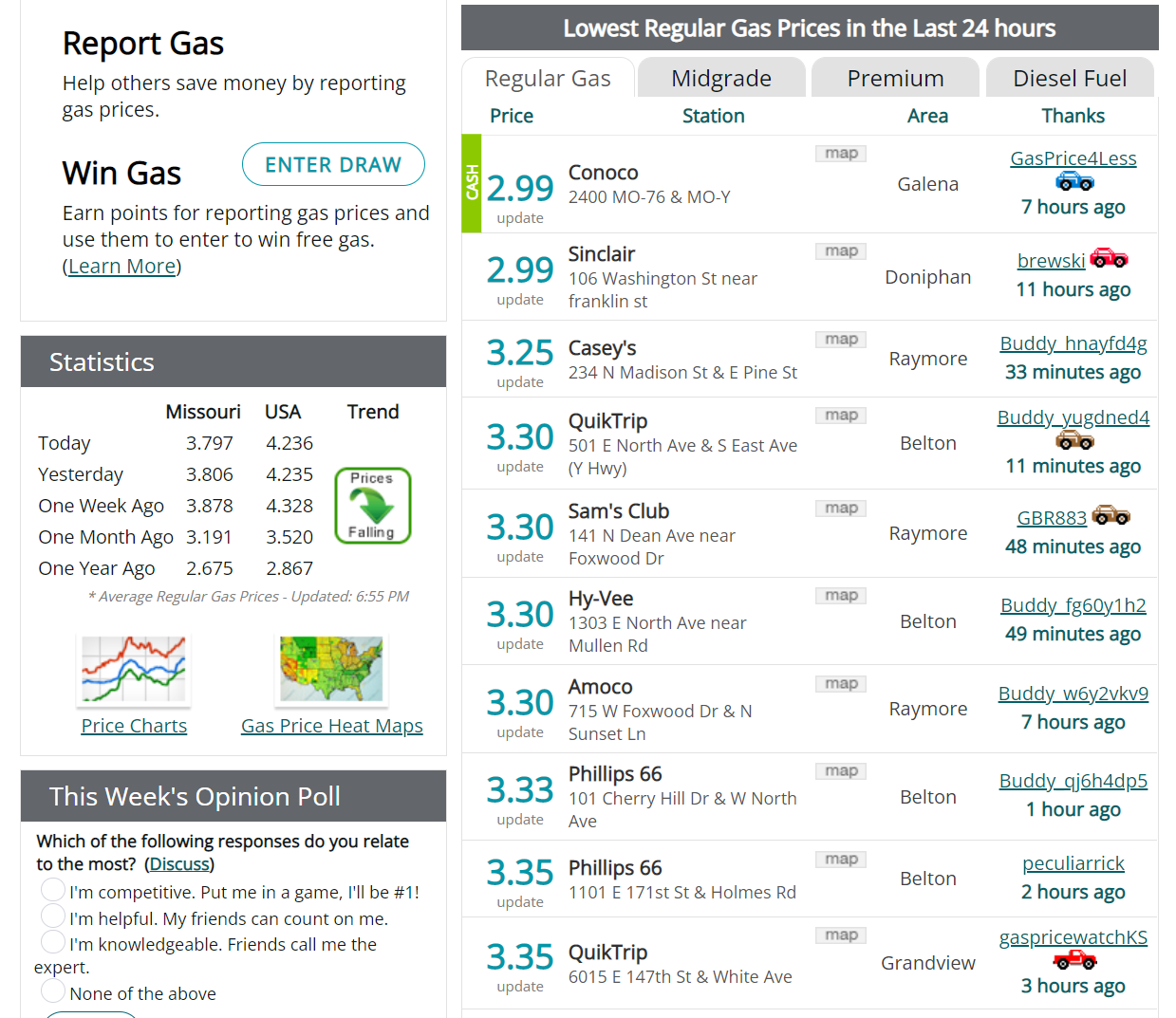1176x1018 pixels.
Task: Click the red car icon next to brewski
Action: [x=1111, y=258]
